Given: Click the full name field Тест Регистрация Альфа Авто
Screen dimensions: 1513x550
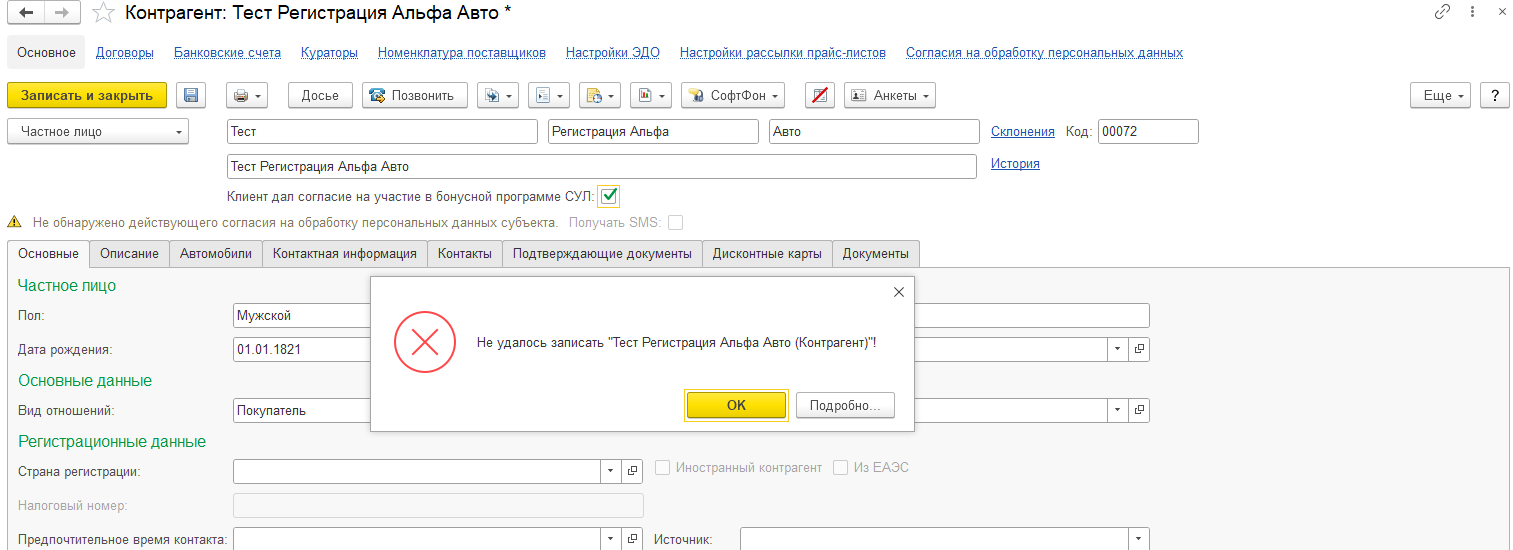Looking at the screenshot, I should coord(602,166).
